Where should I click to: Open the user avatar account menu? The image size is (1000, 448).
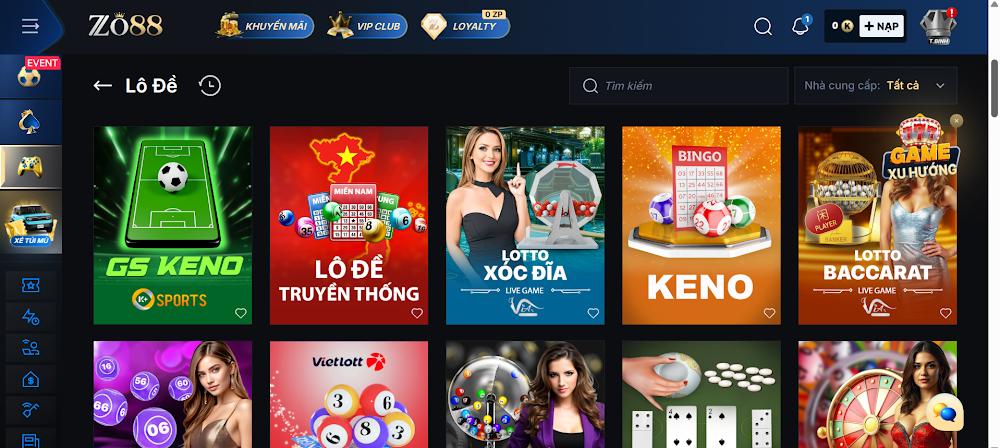938,27
